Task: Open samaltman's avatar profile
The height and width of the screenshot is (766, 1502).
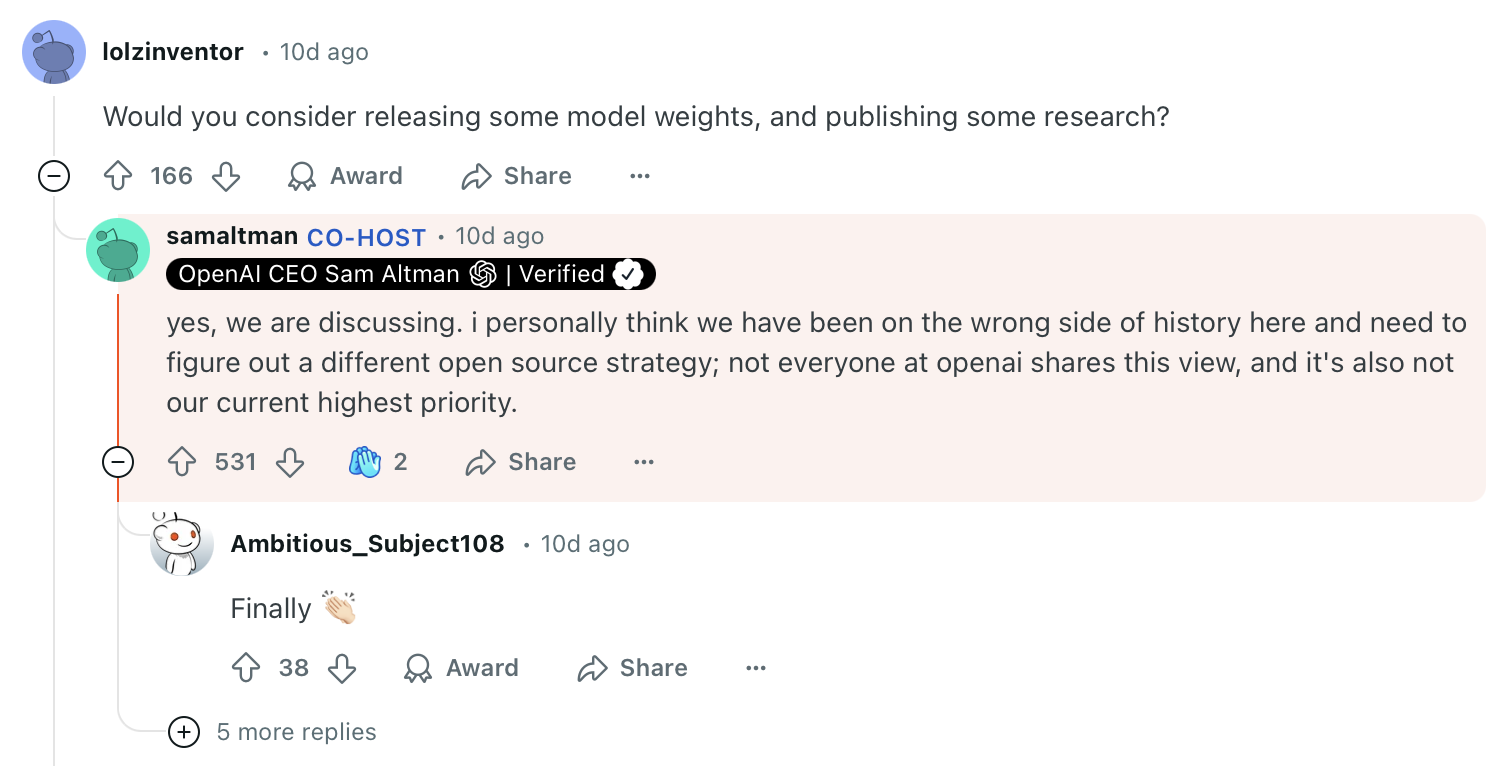Action: pyautogui.click(x=118, y=250)
